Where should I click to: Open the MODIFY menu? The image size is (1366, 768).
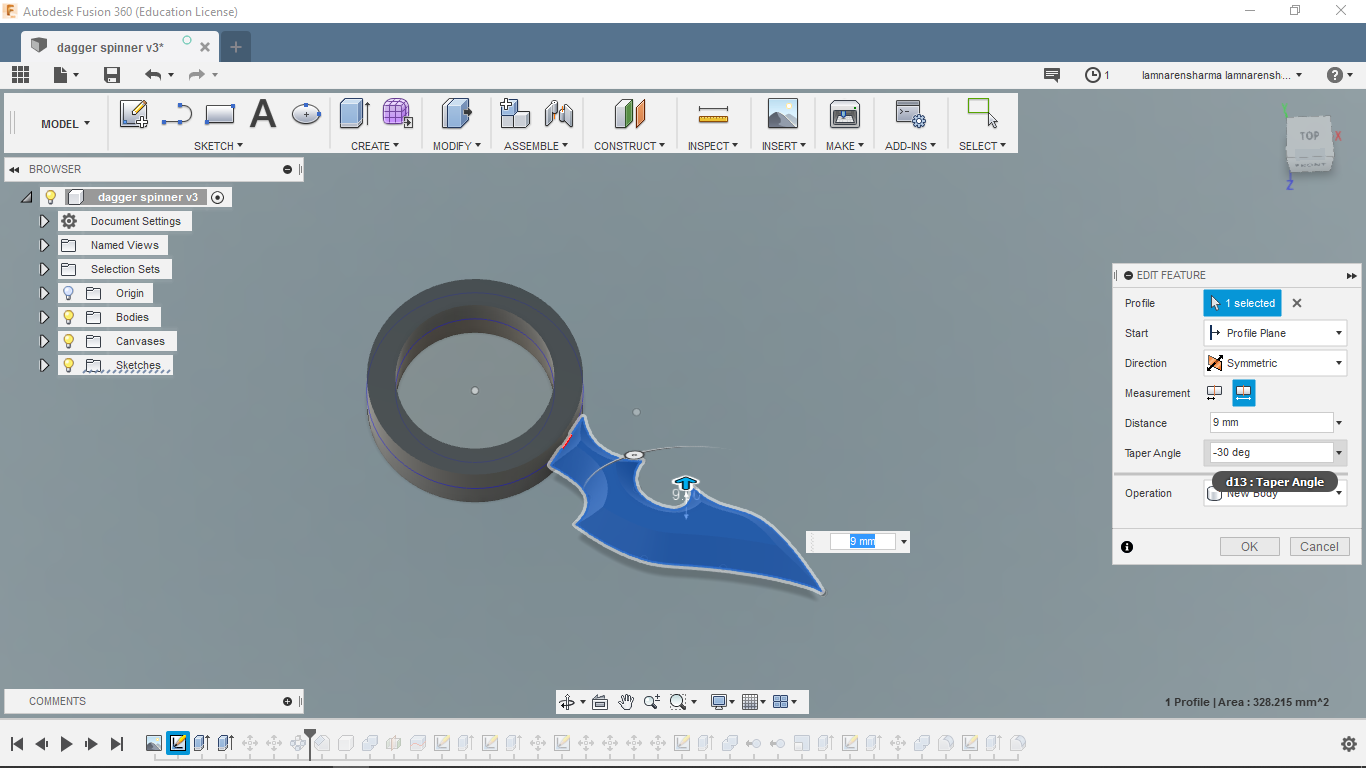pyautogui.click(x=457, y=146)
